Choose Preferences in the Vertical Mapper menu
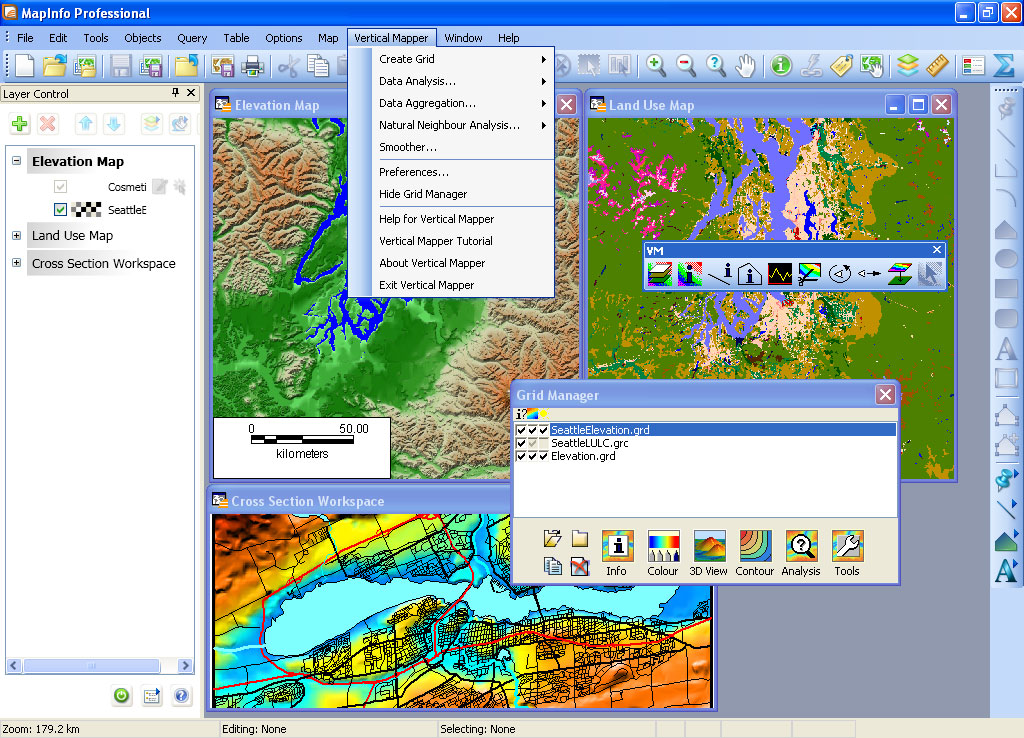The width and height of the screenshot is (1024, 738). 452,172
